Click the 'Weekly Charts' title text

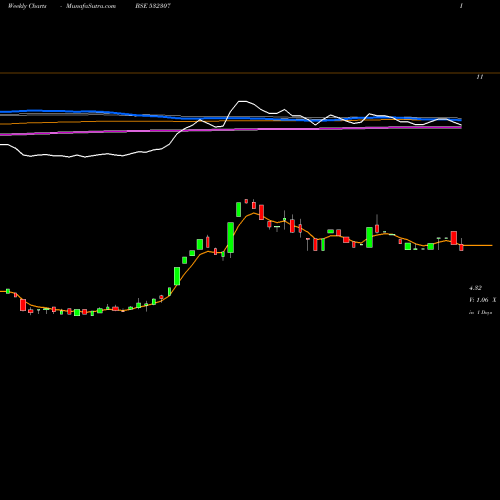coord(27,6)
